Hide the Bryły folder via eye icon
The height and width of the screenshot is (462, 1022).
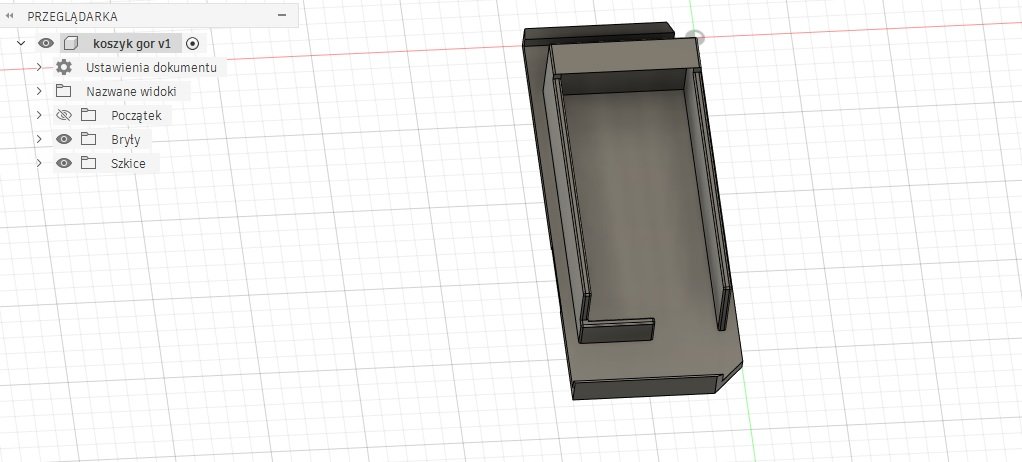tap(64, 139)
